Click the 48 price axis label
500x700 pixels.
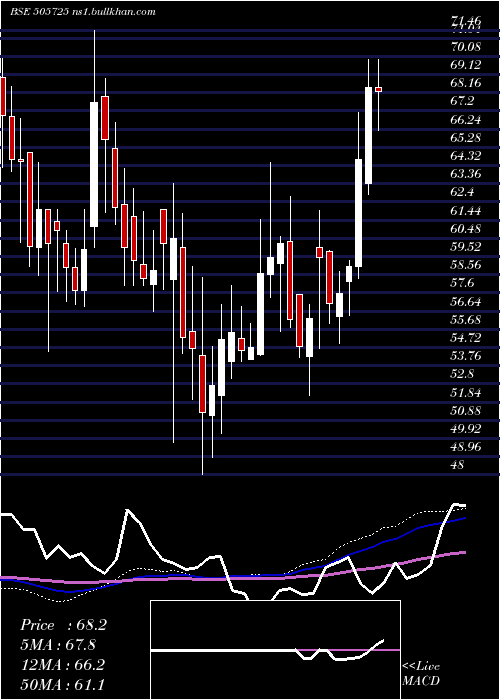coord(458,465)
